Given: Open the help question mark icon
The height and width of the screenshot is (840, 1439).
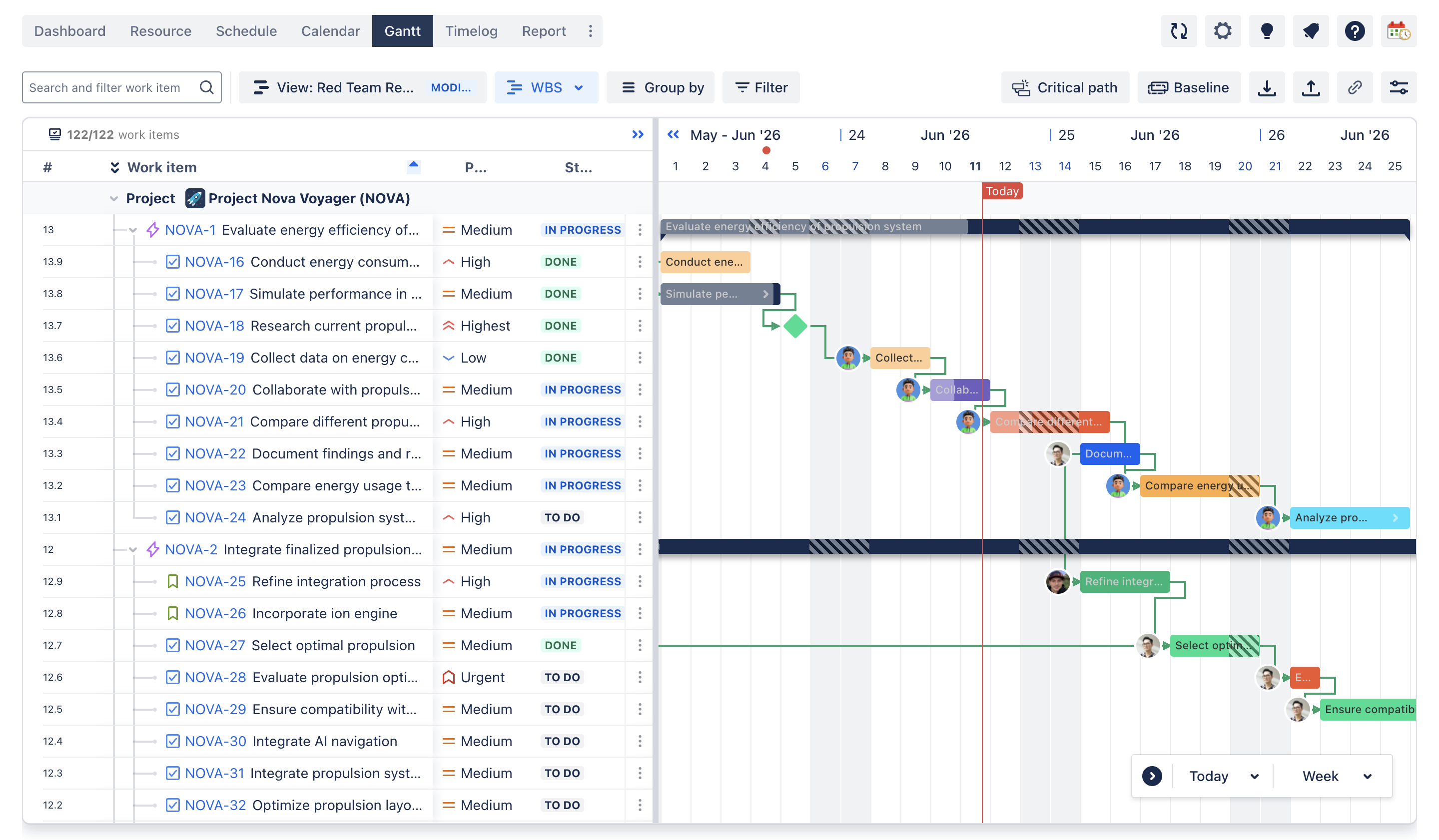Looking at the screenshot, I should point(1355,31).
